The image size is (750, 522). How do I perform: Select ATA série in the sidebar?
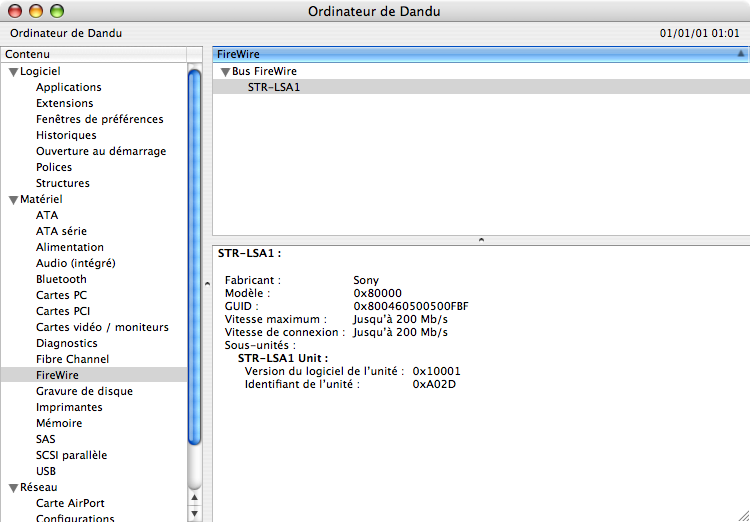61,231
